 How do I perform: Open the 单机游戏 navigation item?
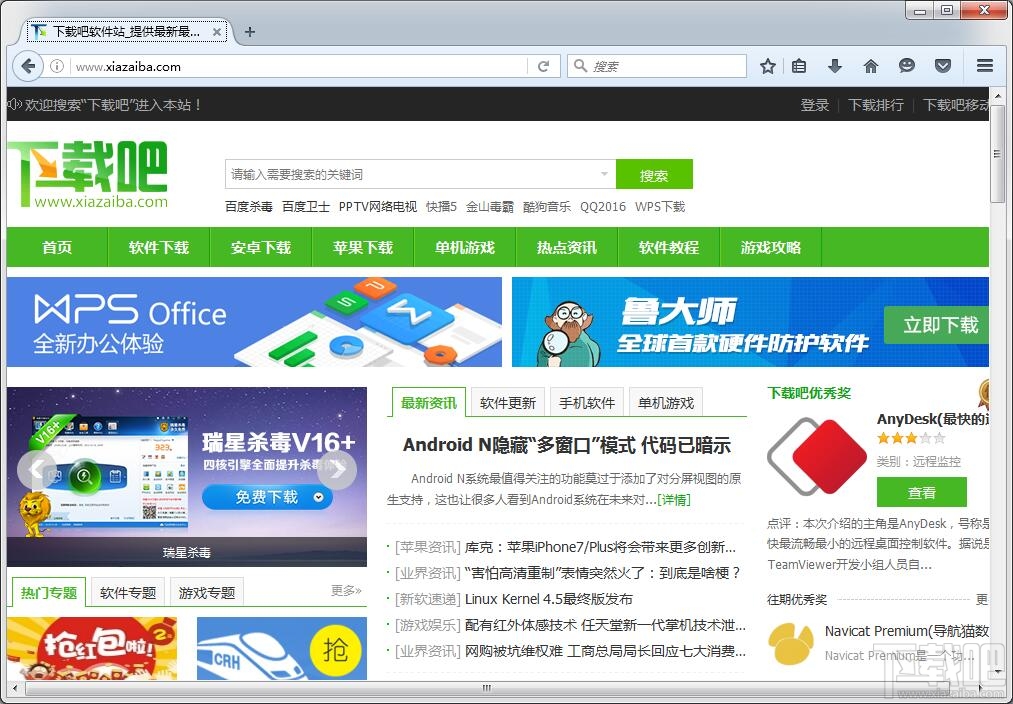pos(465,247)
